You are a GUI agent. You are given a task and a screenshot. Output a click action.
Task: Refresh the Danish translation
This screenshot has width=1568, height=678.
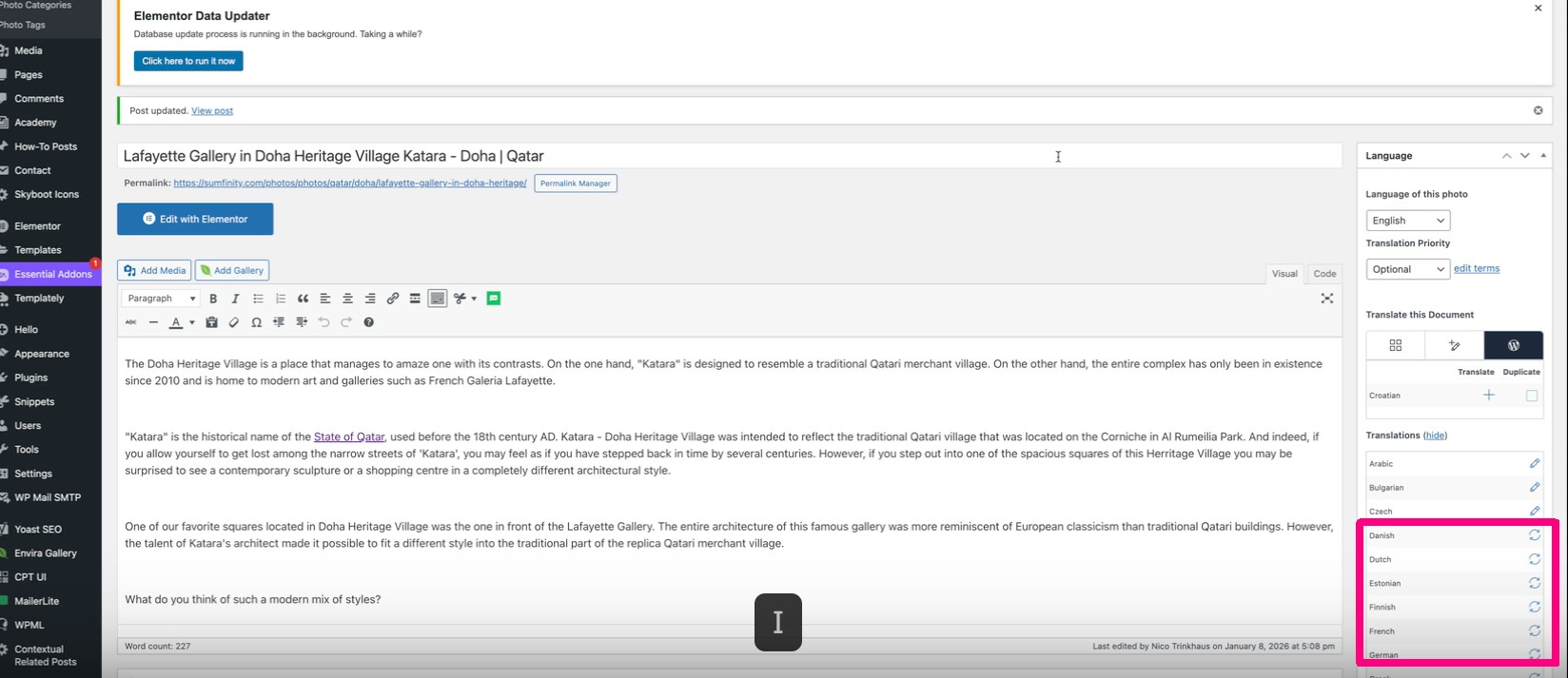tap(1534, 535)
